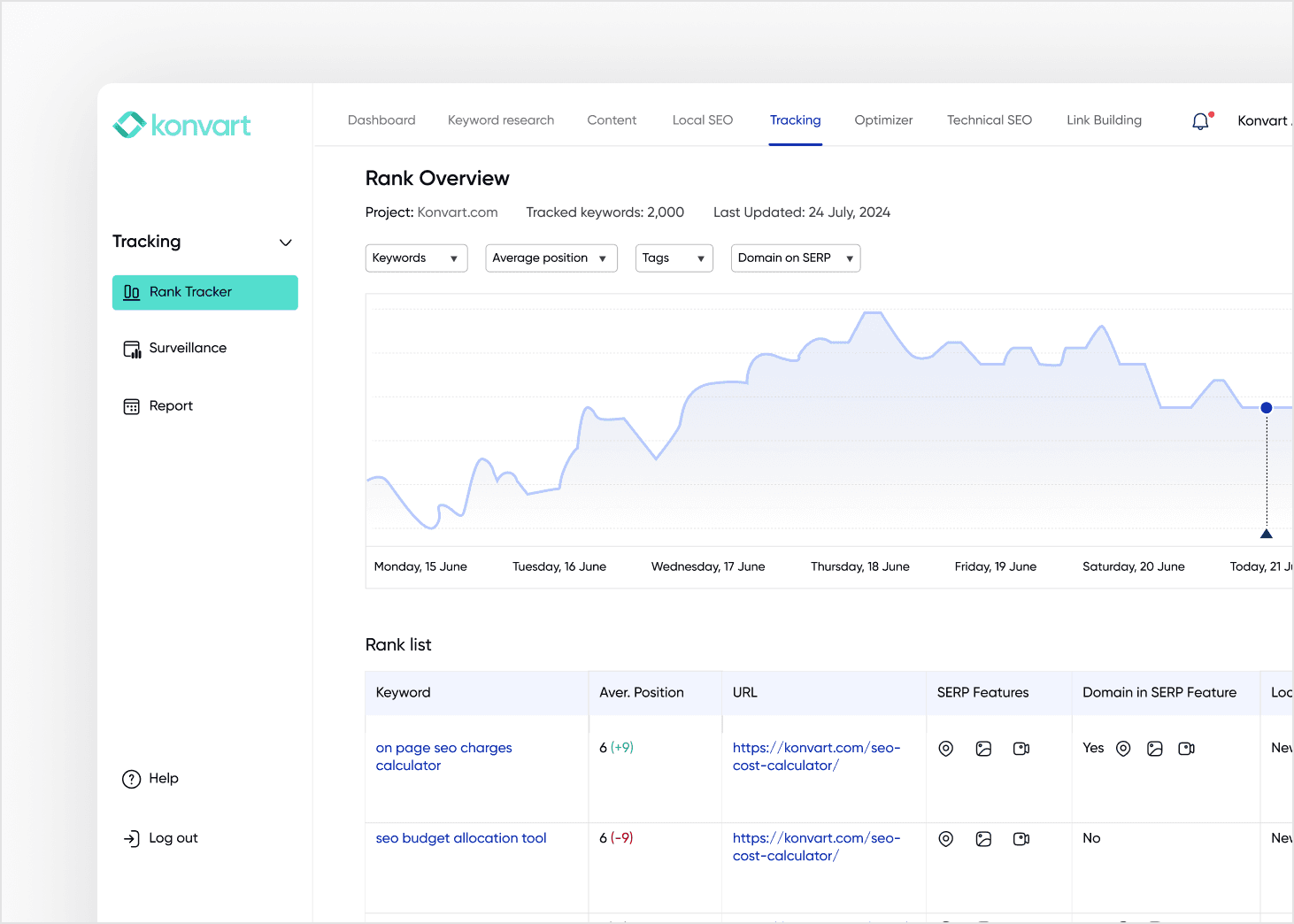
Task: Open the Average position dropdown
Action: [551, 258]
